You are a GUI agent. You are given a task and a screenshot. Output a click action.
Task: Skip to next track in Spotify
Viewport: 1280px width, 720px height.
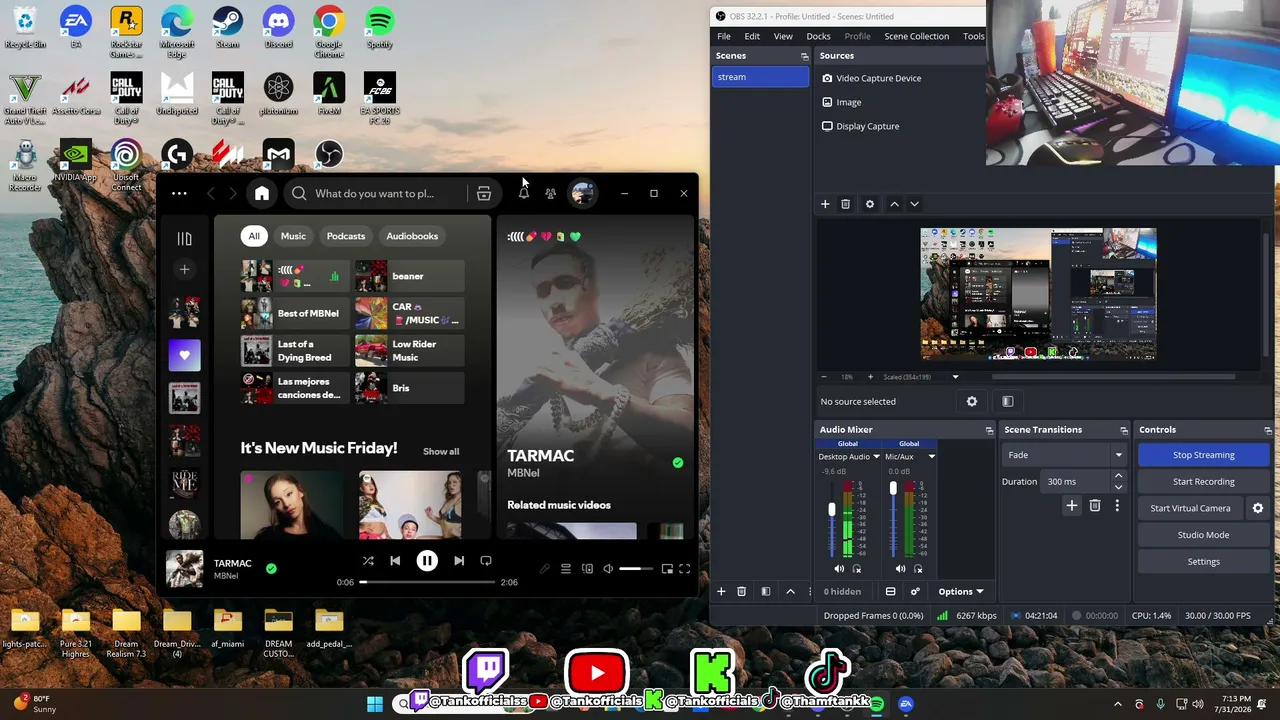(x=459, y=561)
